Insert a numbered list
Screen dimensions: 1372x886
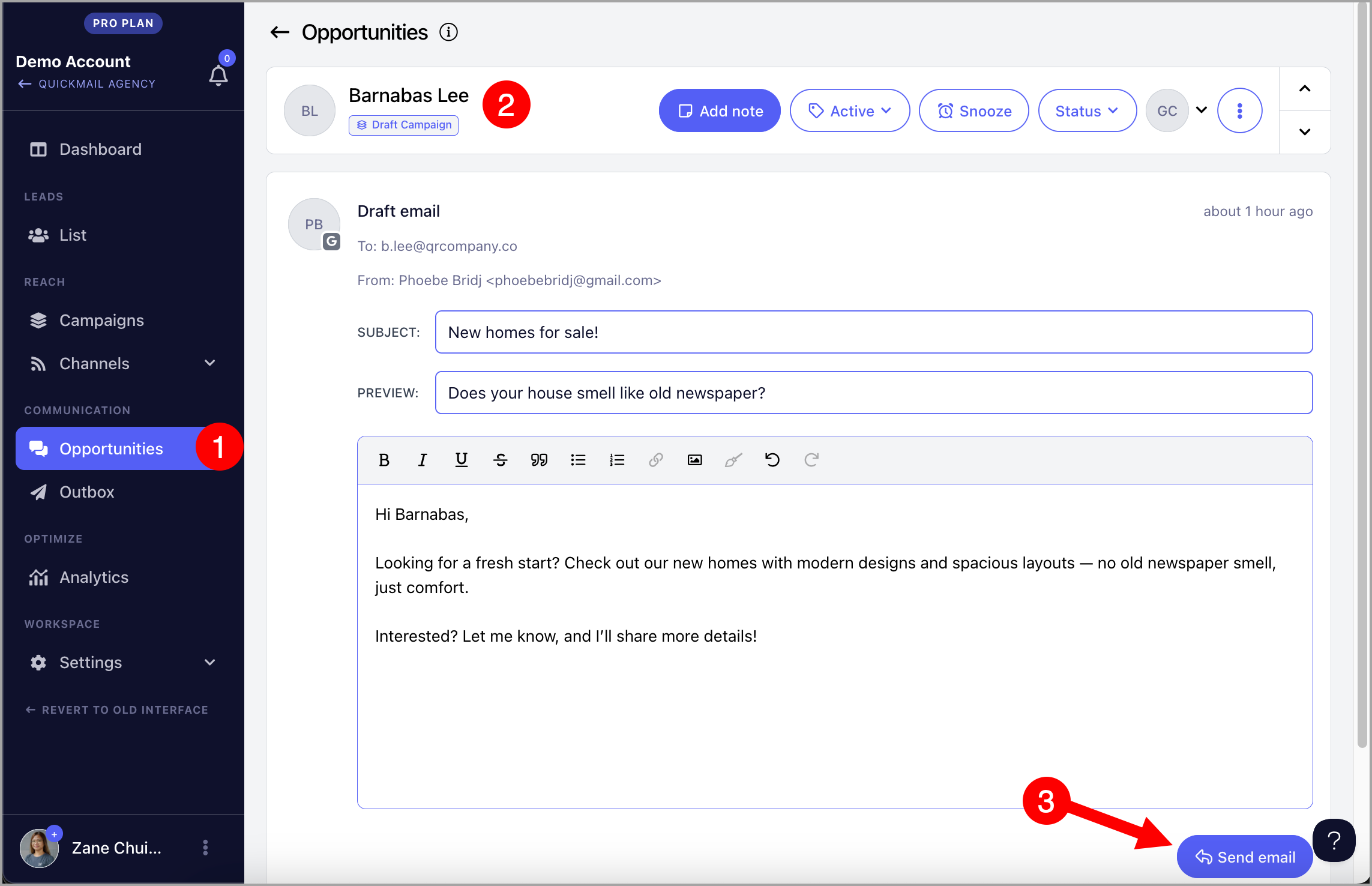point(617,460)
